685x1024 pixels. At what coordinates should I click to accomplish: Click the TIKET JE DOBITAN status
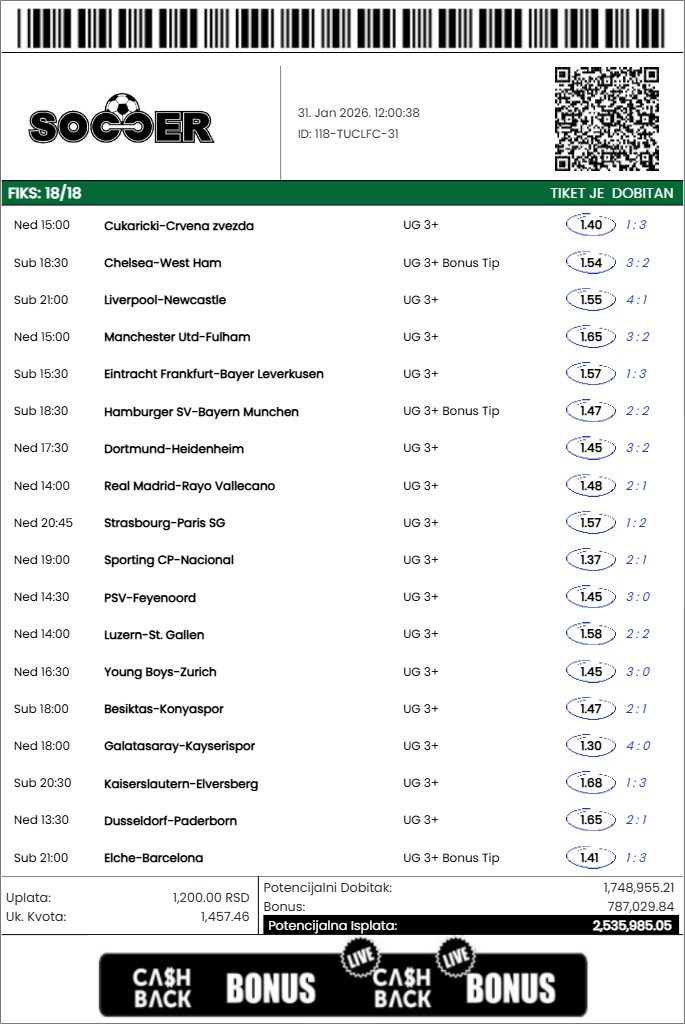(x=611, y=193)
